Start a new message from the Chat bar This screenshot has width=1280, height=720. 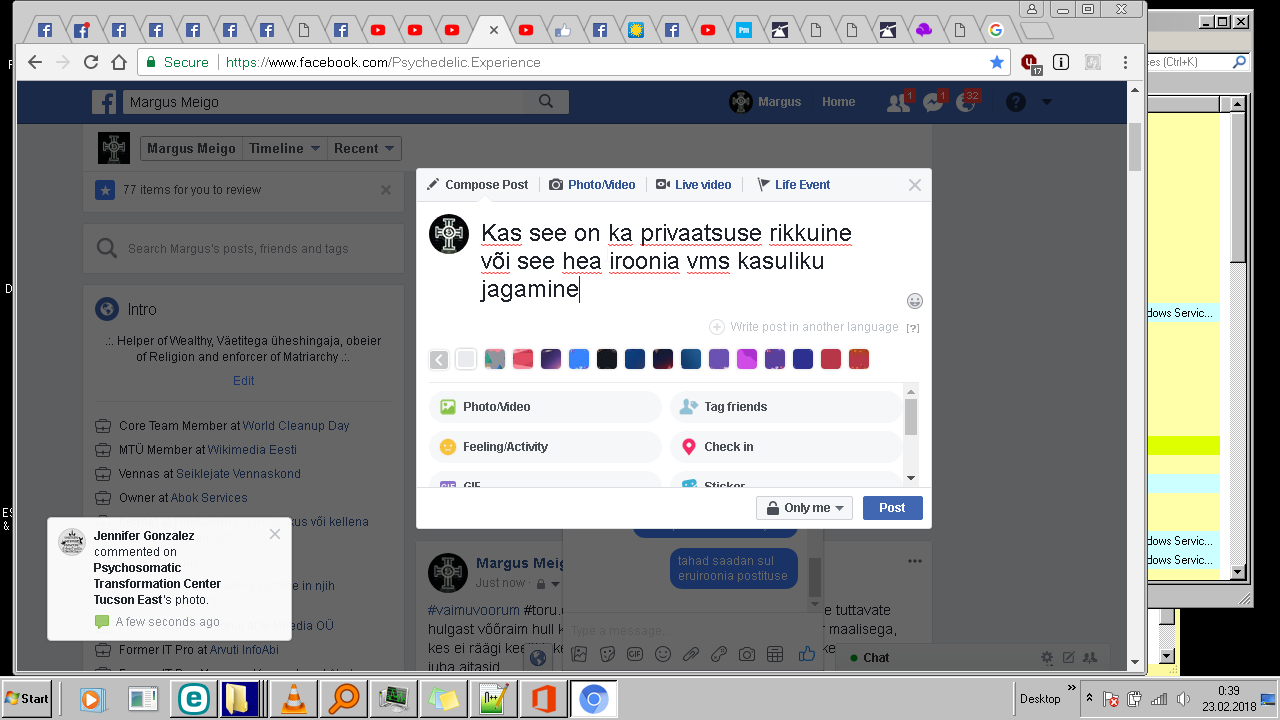point(1068,658)
